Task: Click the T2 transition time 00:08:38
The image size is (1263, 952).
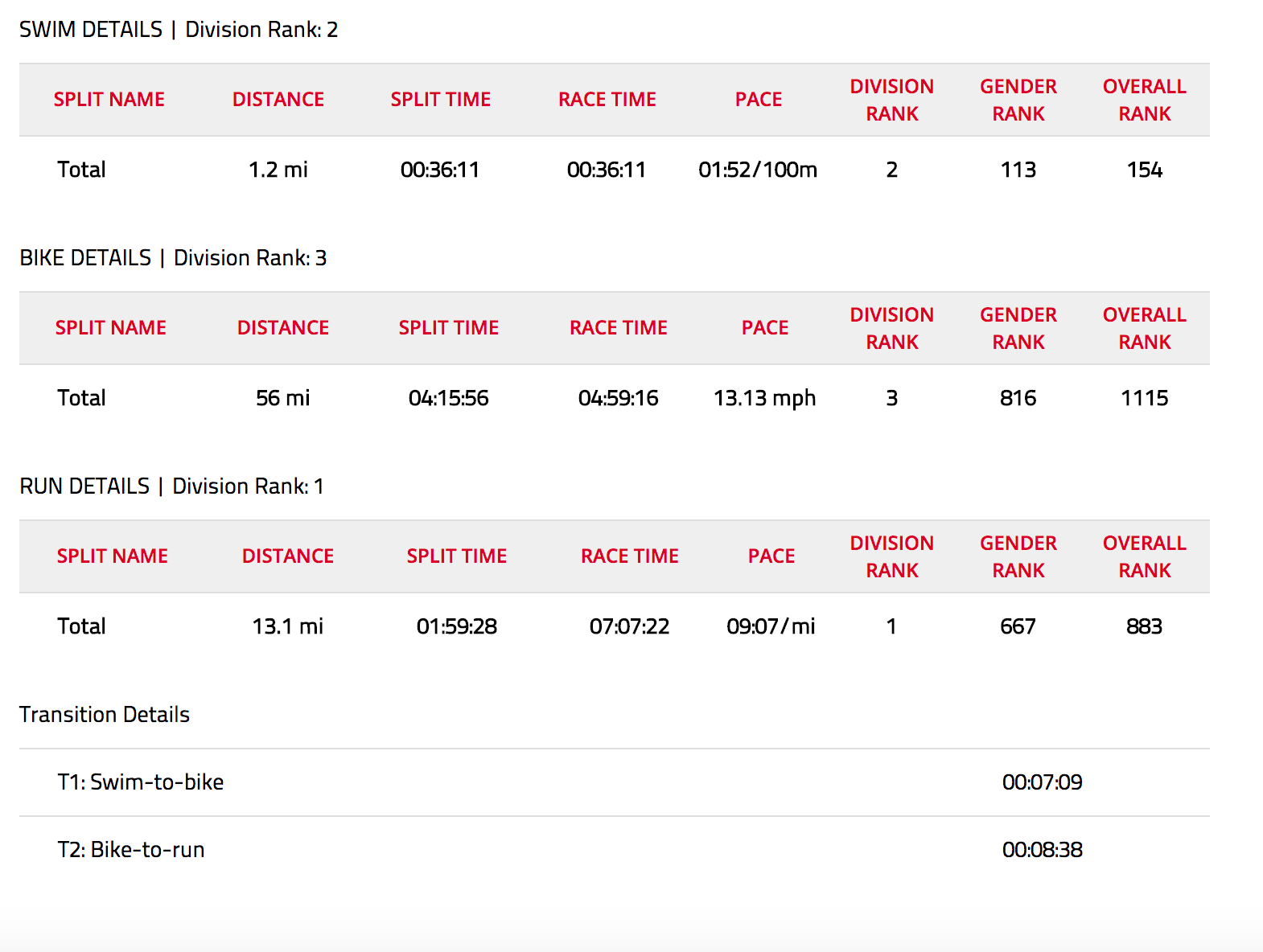Action: coord(1042,850)
